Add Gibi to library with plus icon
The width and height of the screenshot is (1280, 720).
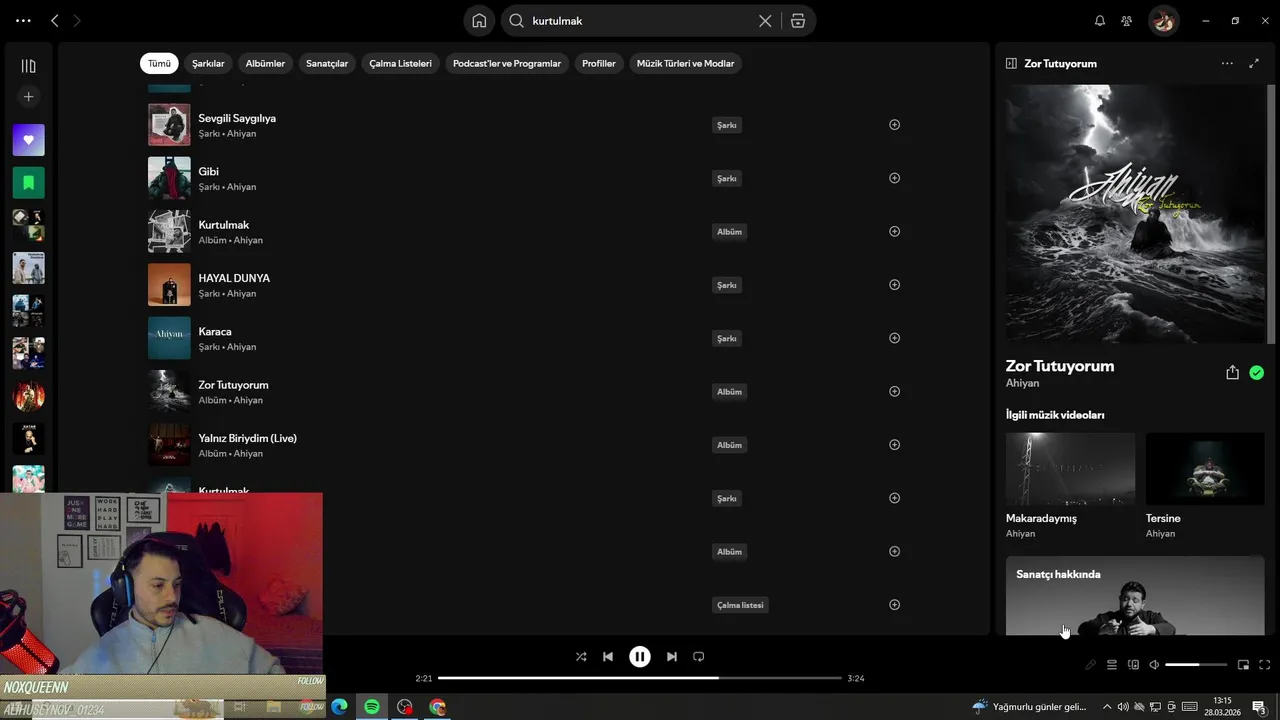(x=894, y=178)
